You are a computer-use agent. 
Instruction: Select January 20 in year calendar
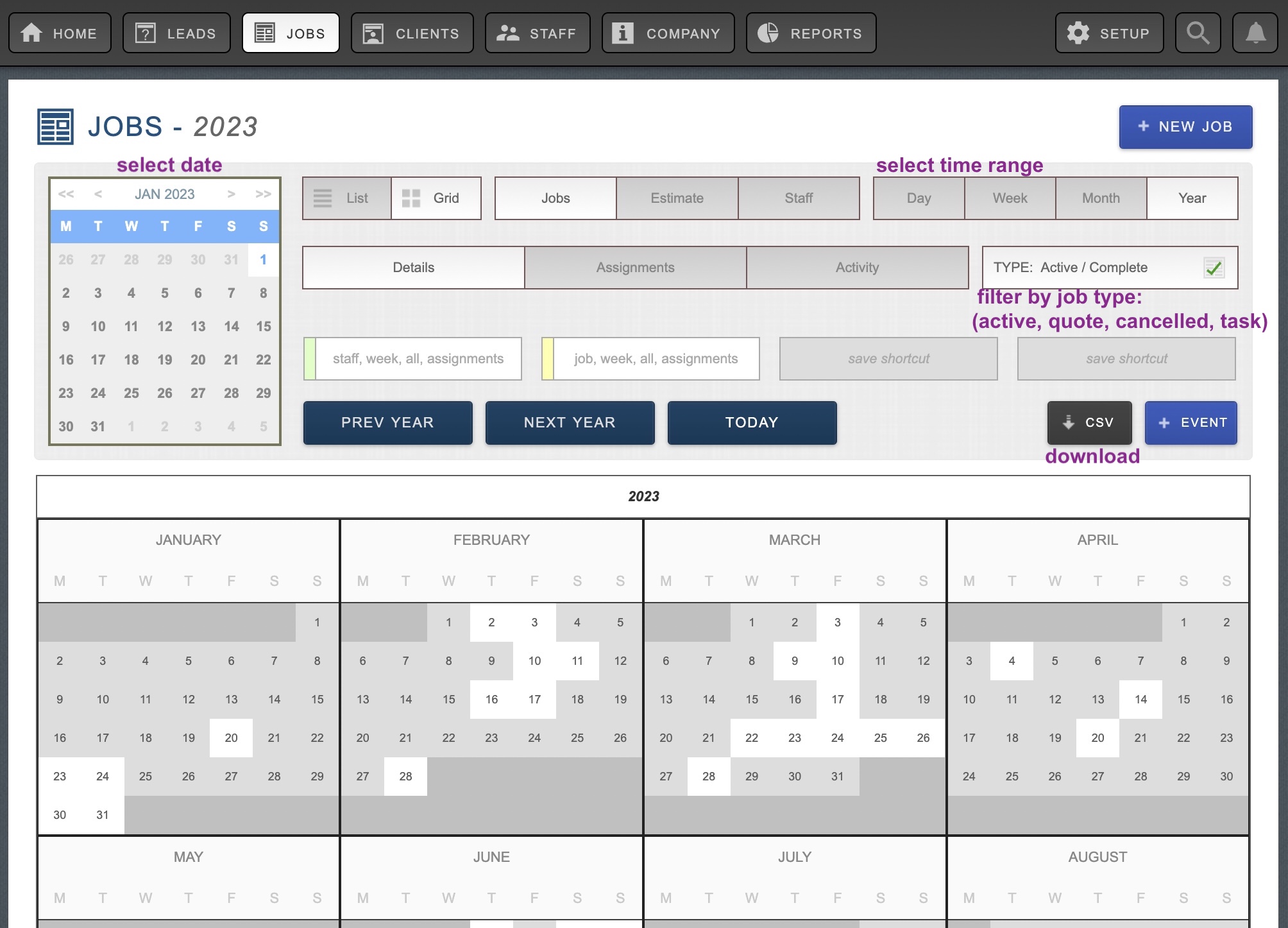[x=231, y=738]
